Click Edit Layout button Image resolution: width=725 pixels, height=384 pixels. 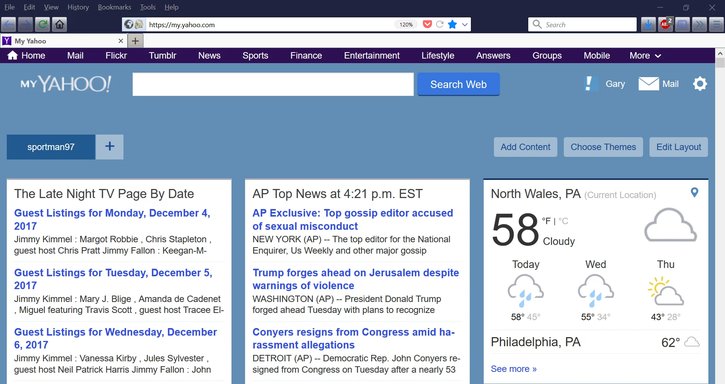tap(678, 147)
